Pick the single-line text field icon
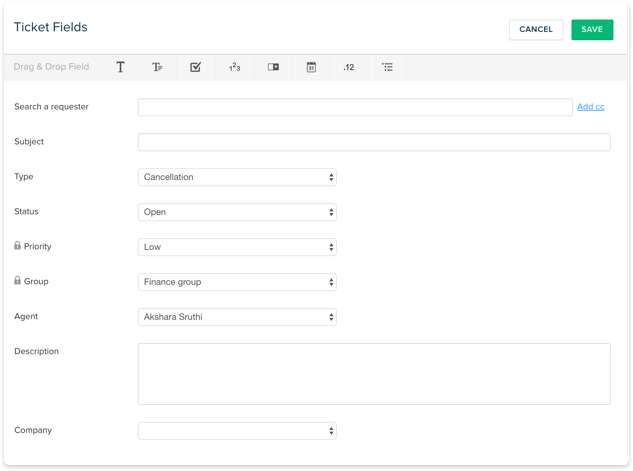 (120, 67)
